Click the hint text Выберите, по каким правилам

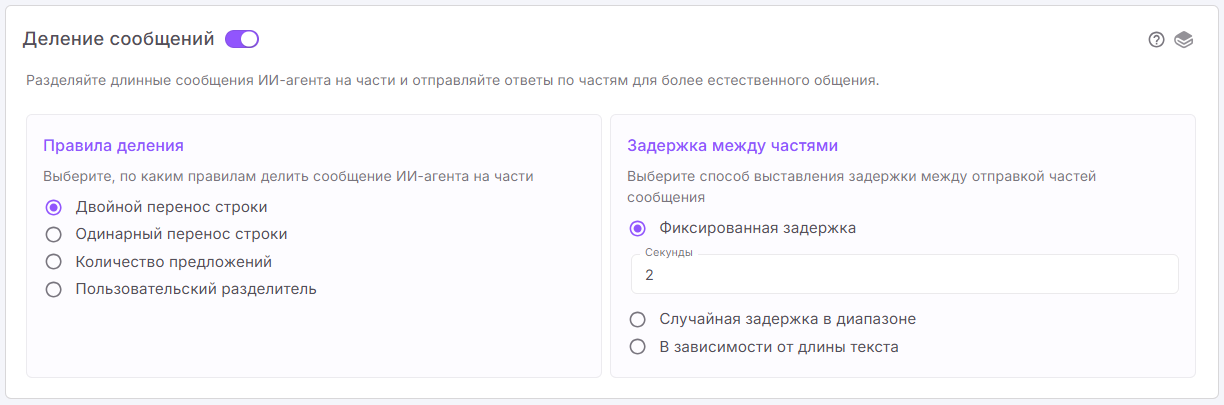(288, 177)
